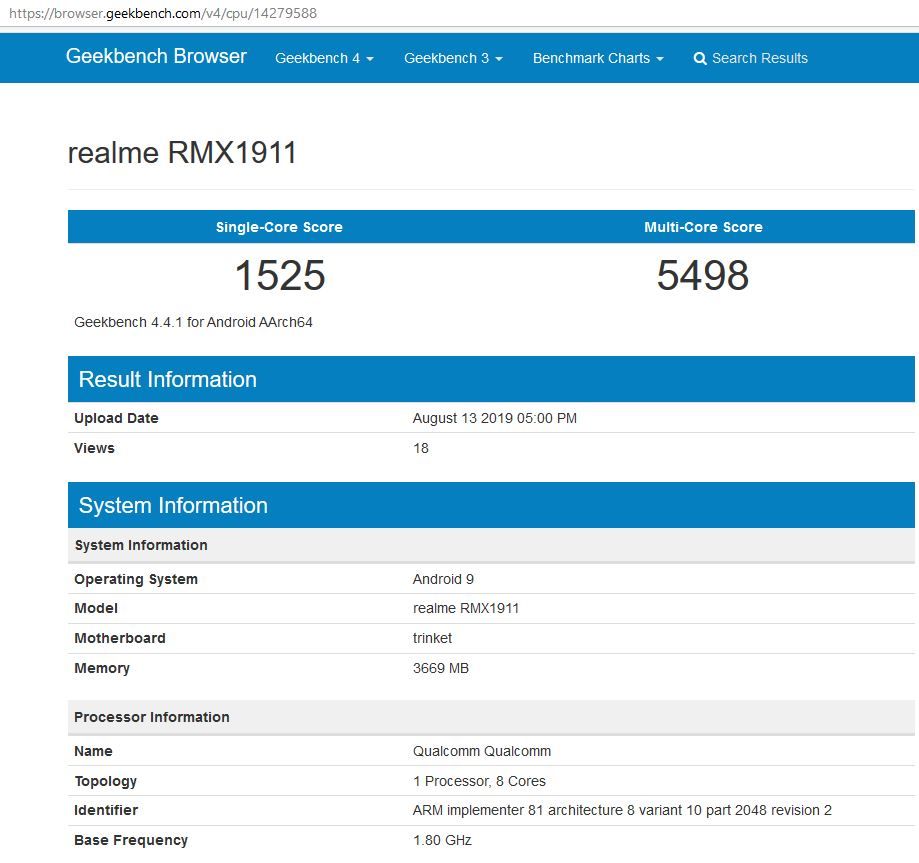Click the Base Frequency value 1.80 GHz
The width and height of the screenshot is (919, 863).
coord(441,840)
